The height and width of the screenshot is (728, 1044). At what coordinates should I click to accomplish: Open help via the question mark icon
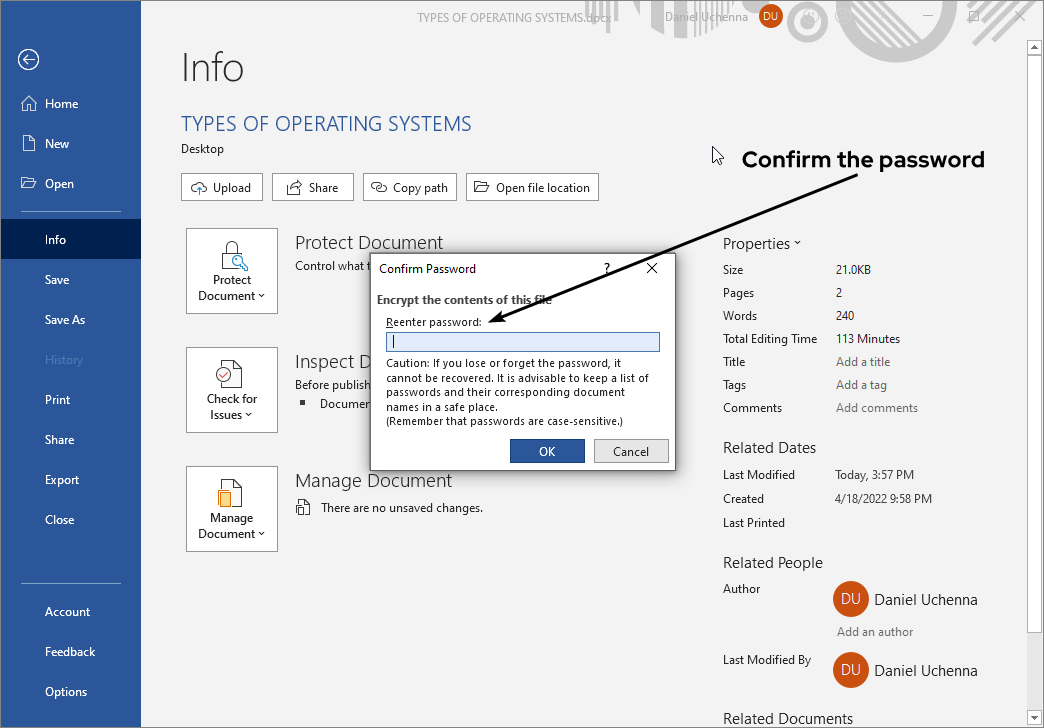point(606,269)
